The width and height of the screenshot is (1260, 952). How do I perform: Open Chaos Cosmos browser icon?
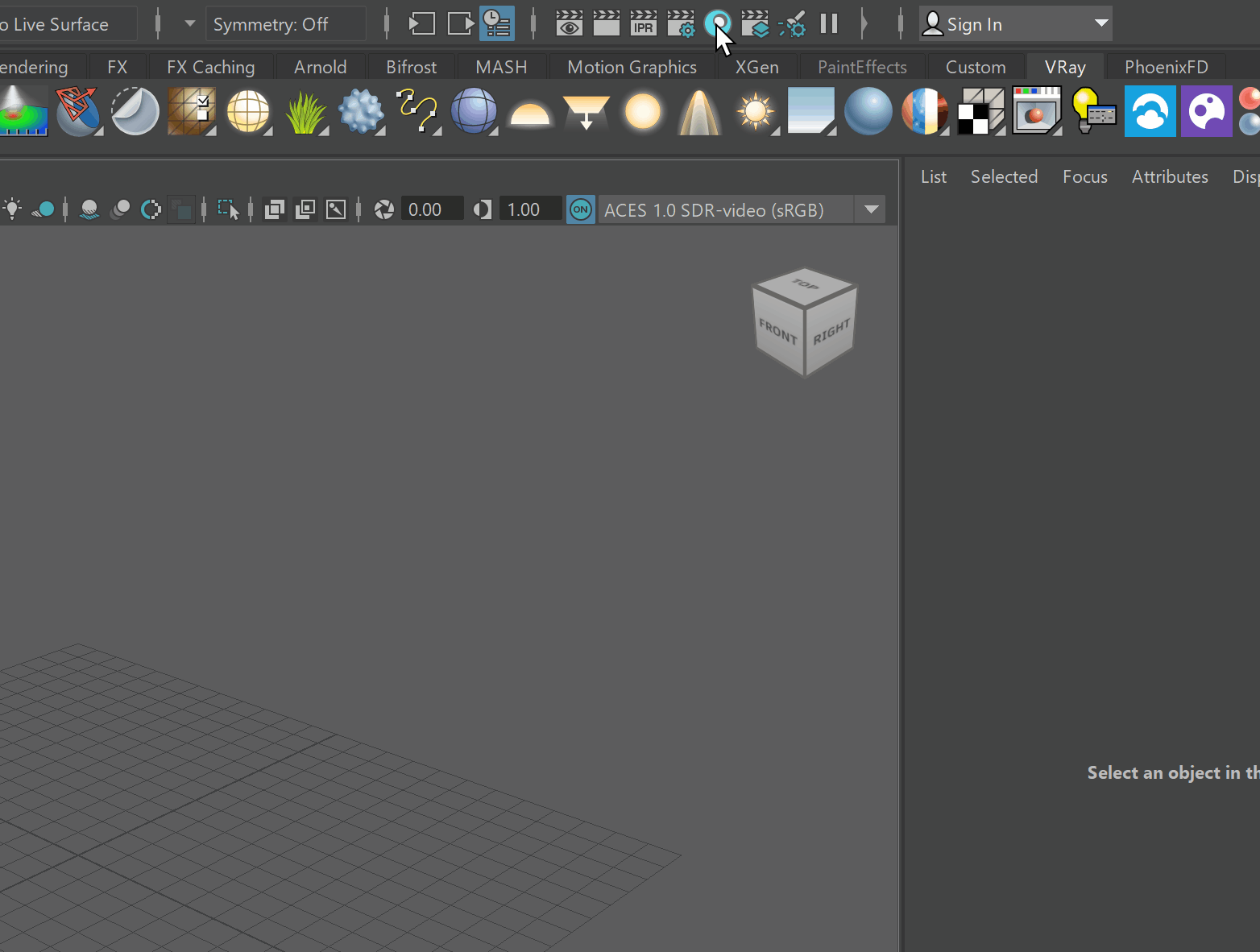pos(1207,110)
